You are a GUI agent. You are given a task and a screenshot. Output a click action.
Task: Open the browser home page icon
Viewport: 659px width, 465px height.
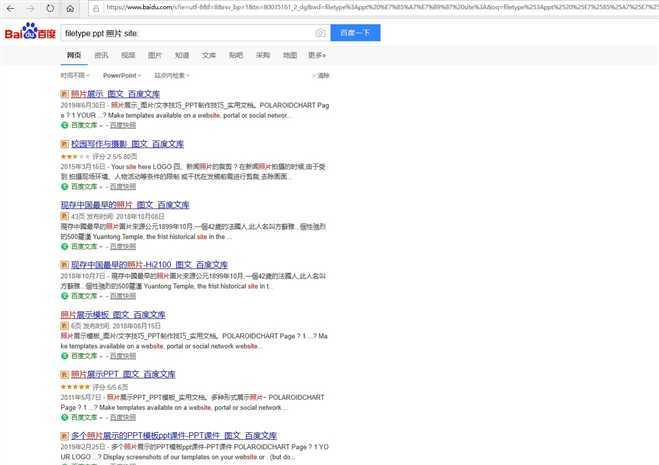pyautogui.click(x=70, y=8)
